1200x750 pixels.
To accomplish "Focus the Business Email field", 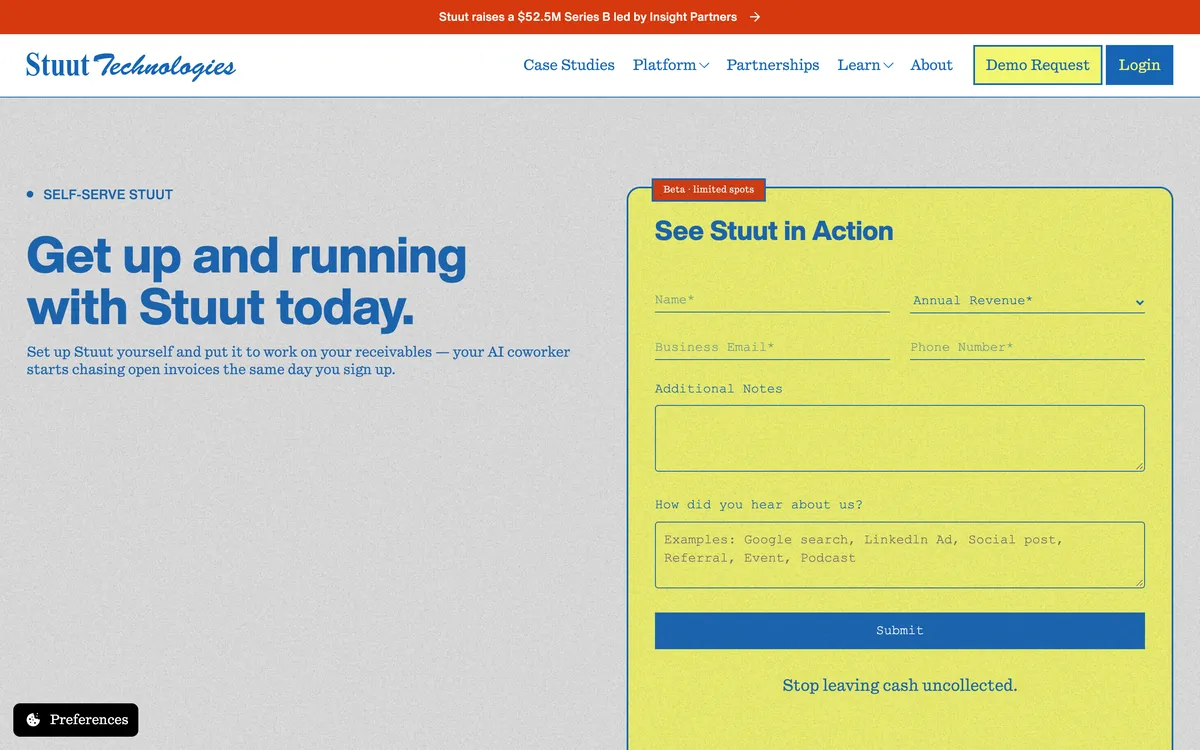I will tap(772, 347).
